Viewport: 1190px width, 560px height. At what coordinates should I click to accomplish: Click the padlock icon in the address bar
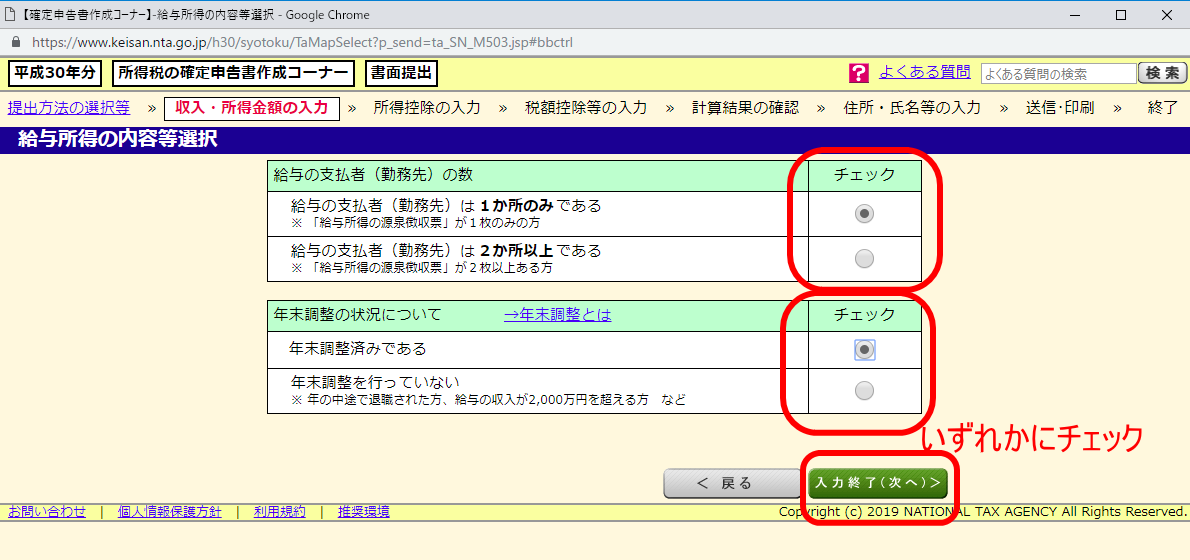point(15,43)
